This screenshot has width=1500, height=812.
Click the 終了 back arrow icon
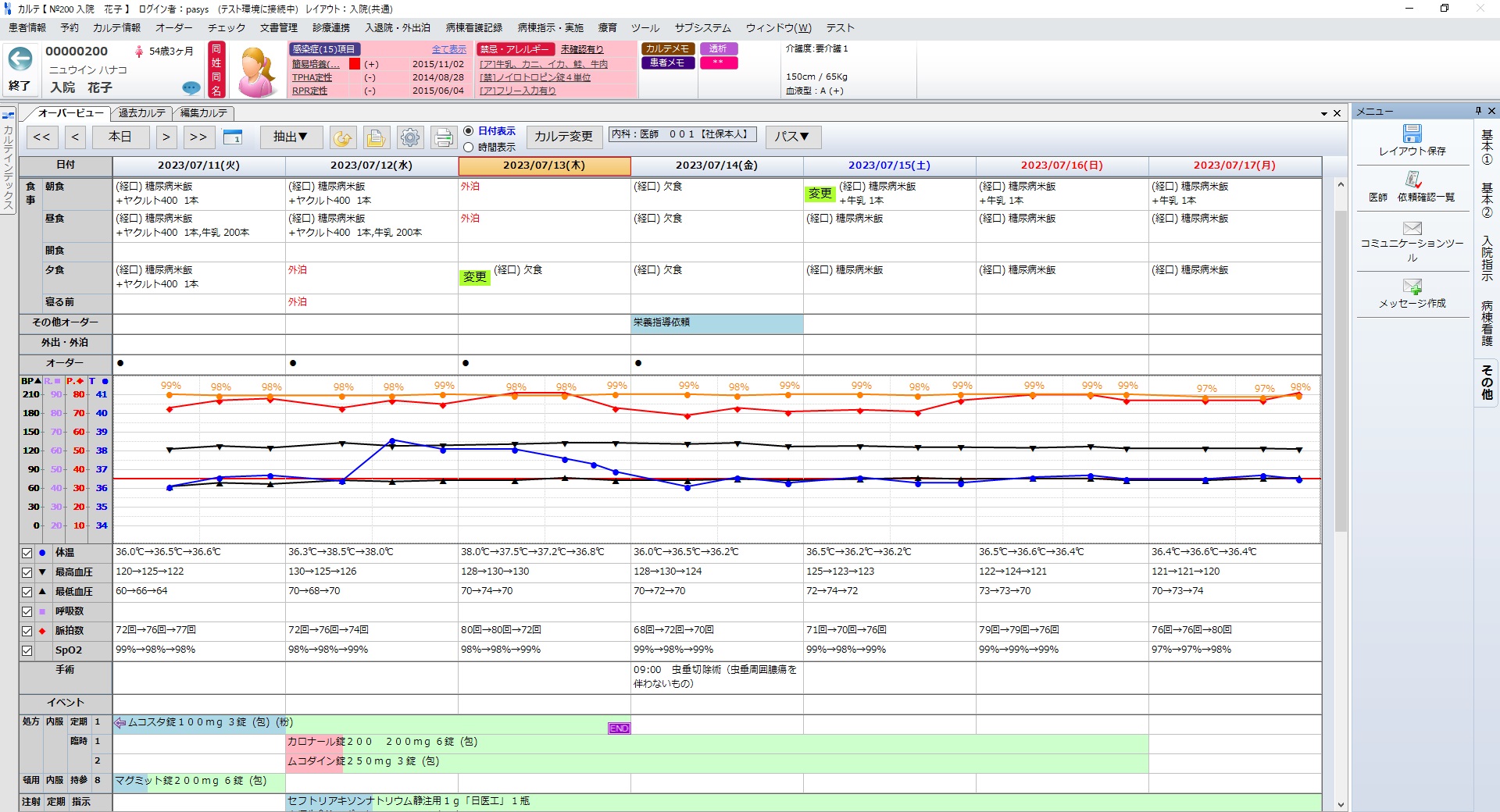click(20, 59)
